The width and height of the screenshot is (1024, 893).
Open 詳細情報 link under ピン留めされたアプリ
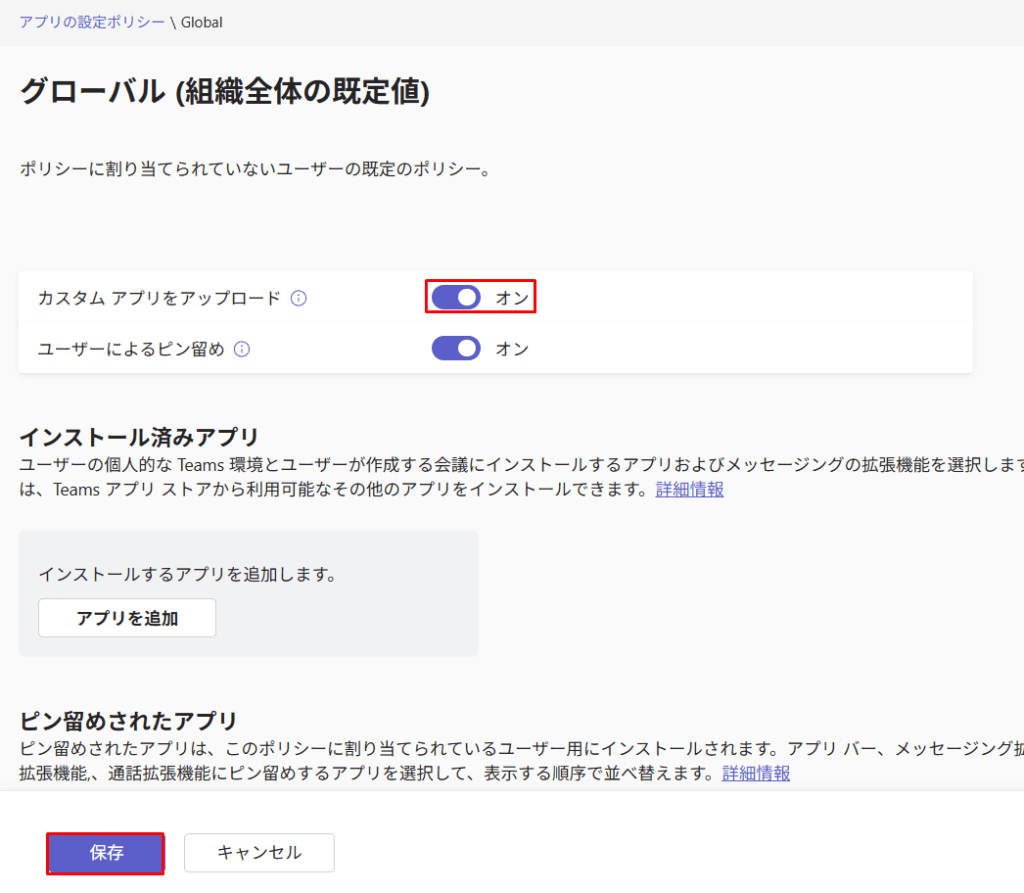tap(756, 773)
